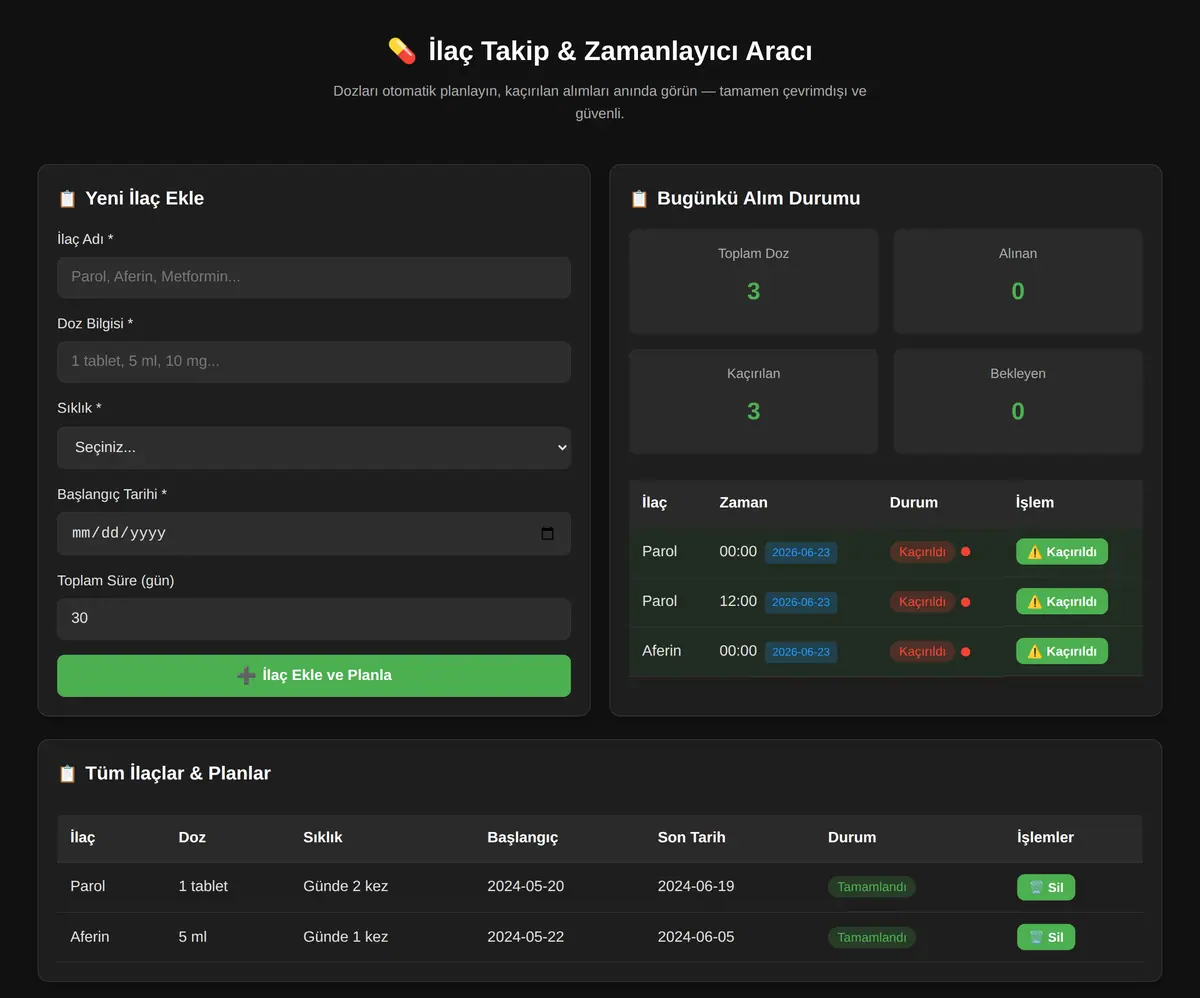Click the Başlangıç column header
1200x998 pixels.
pos(523,837)
